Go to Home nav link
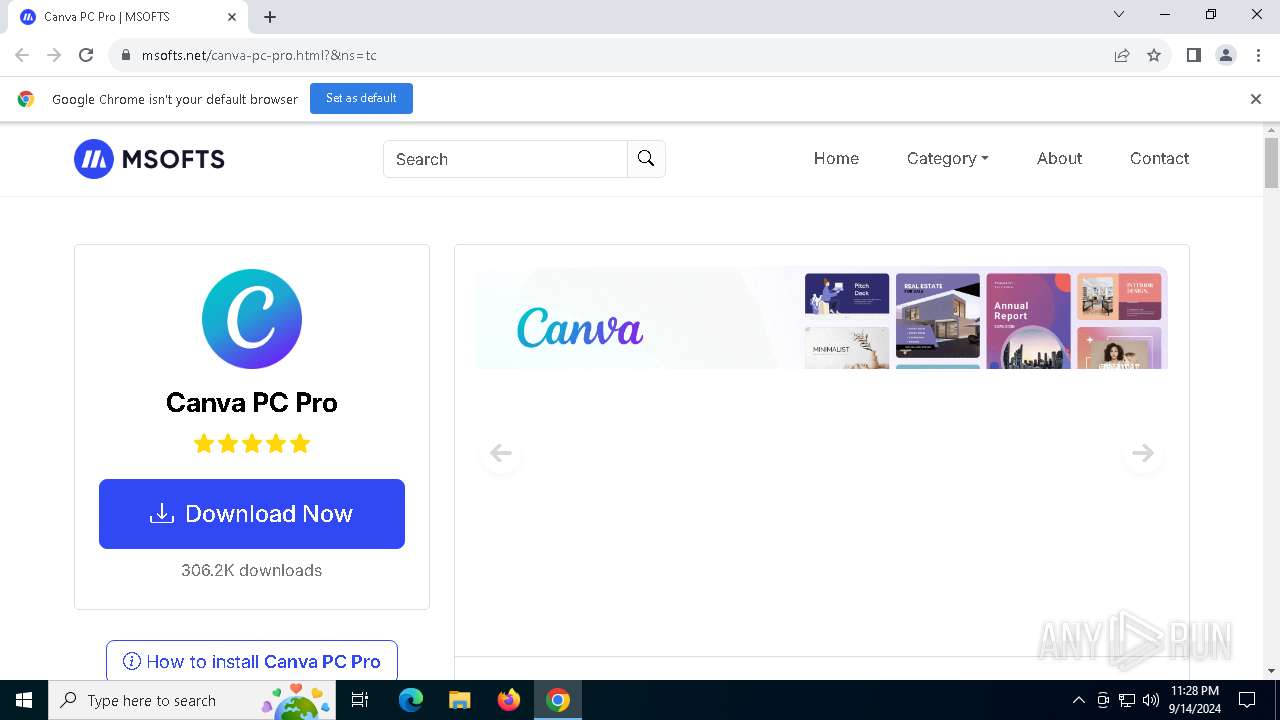 point(836,158)
